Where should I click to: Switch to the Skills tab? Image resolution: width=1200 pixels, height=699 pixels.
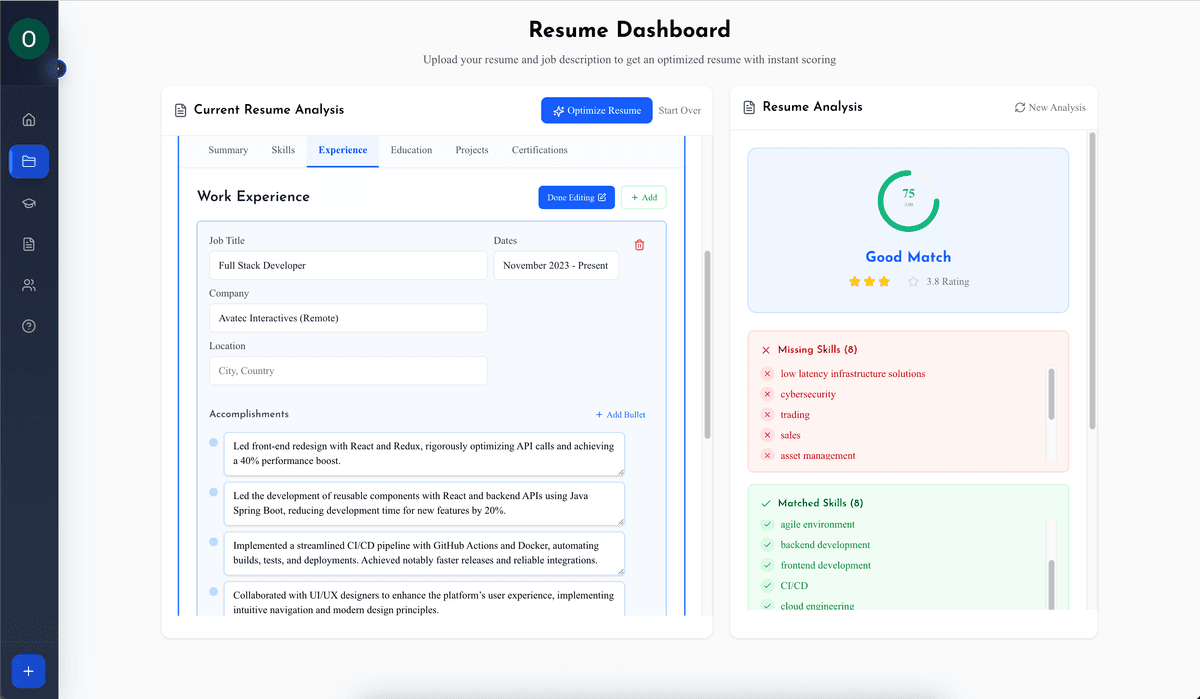(x=283, y=150)
